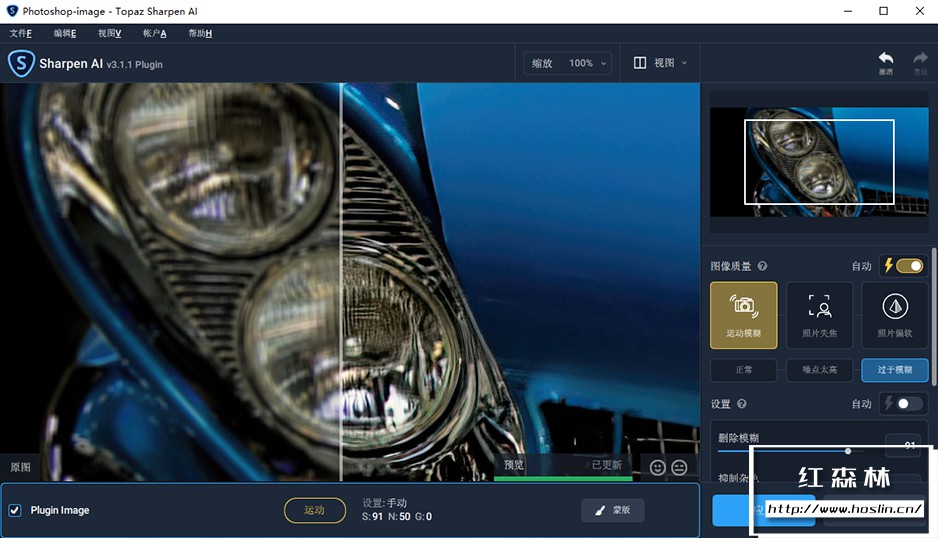Screen dimensions: 938x538
Task: Adjust the 删除模糊 slider handle
Action: click(x=848, y=451)
